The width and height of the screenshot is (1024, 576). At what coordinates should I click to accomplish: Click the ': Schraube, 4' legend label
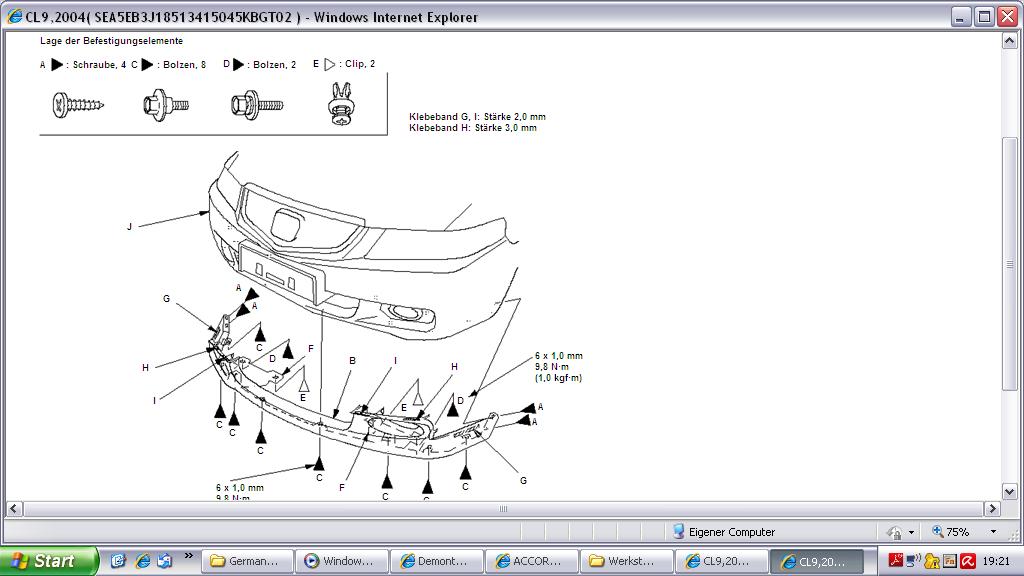click(96, 65)
